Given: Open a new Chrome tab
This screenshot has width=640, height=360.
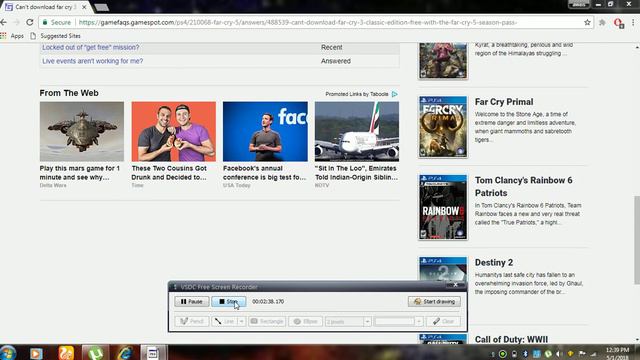Looking at the screenshot, I should pyautogui.click(x=101, y=7).
